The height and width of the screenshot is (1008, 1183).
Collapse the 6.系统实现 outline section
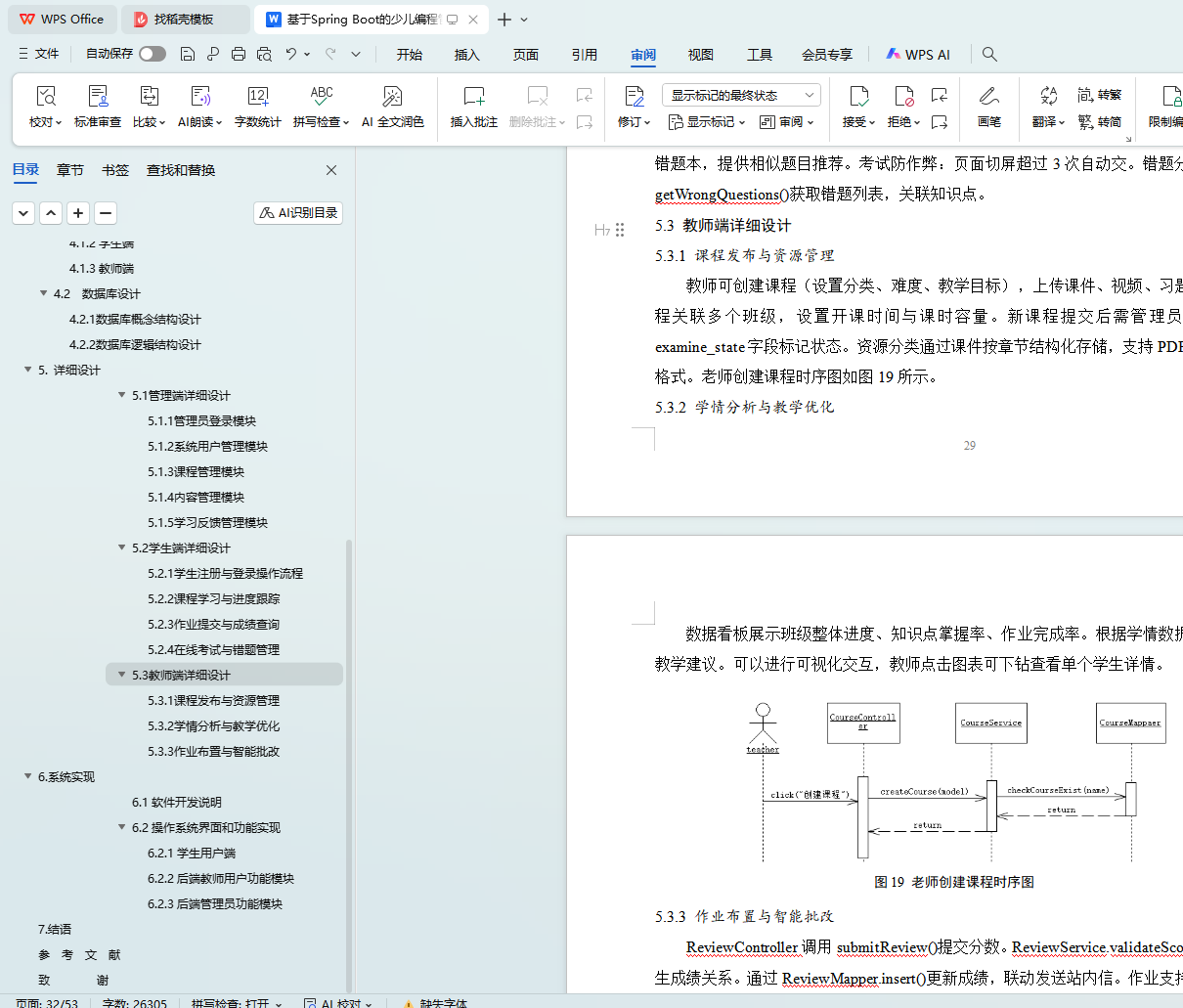click(x=28, y=776)
